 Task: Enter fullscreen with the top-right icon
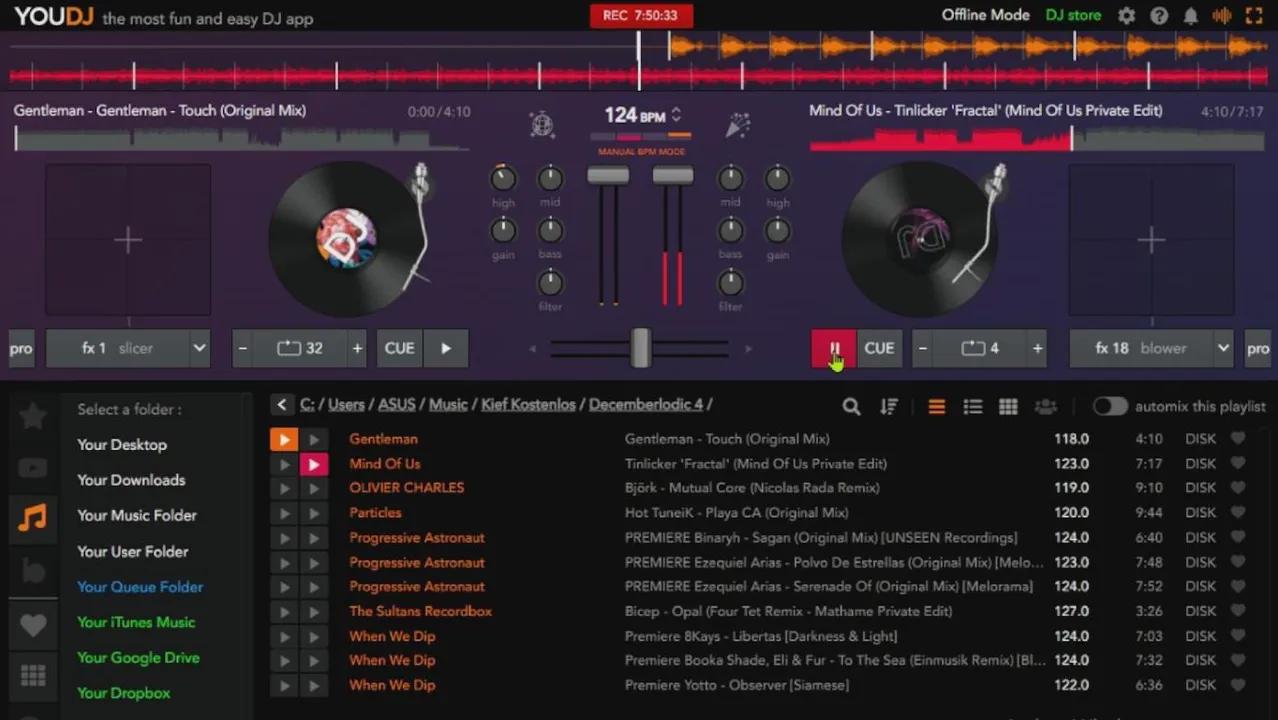[x=1253, y=16]
